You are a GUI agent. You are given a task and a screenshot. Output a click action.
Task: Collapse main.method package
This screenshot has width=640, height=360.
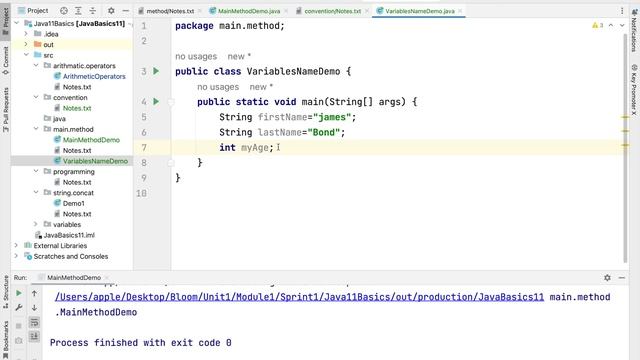pyautogui.click(x=36, y=129)
